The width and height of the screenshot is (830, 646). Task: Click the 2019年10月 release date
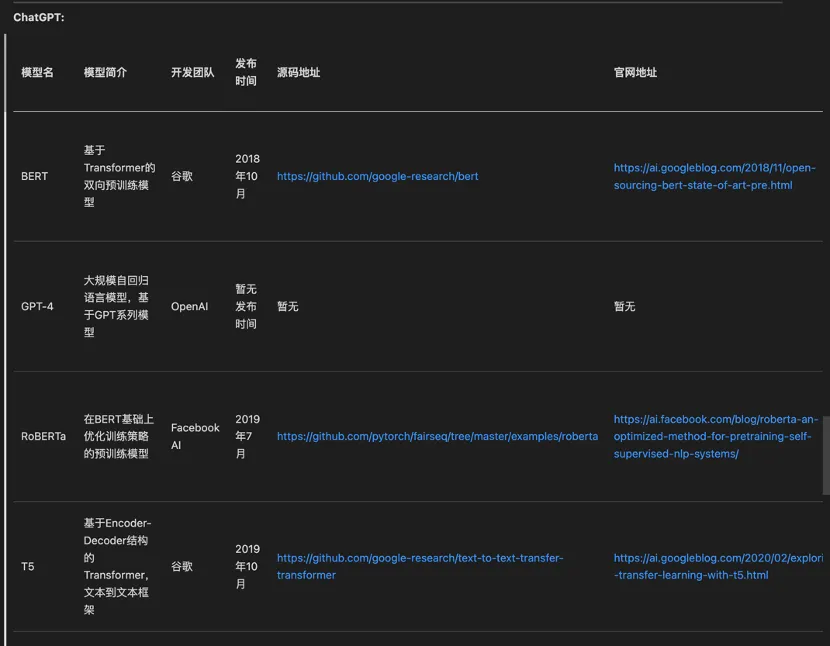tap(247, 567)
